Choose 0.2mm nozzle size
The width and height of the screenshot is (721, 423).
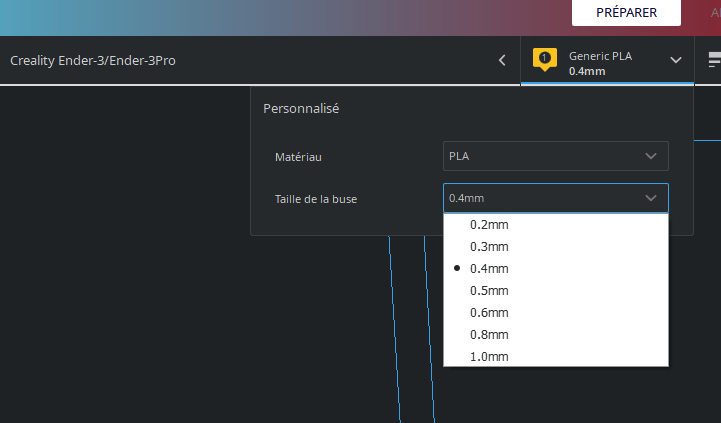tap(489, 225)
